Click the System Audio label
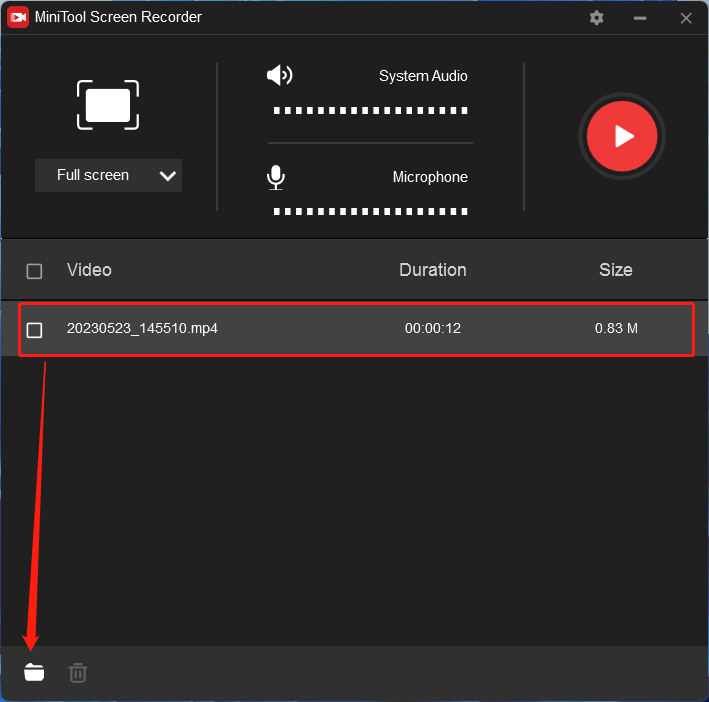Viewport: 709px width, 702px height. [423, 76]
